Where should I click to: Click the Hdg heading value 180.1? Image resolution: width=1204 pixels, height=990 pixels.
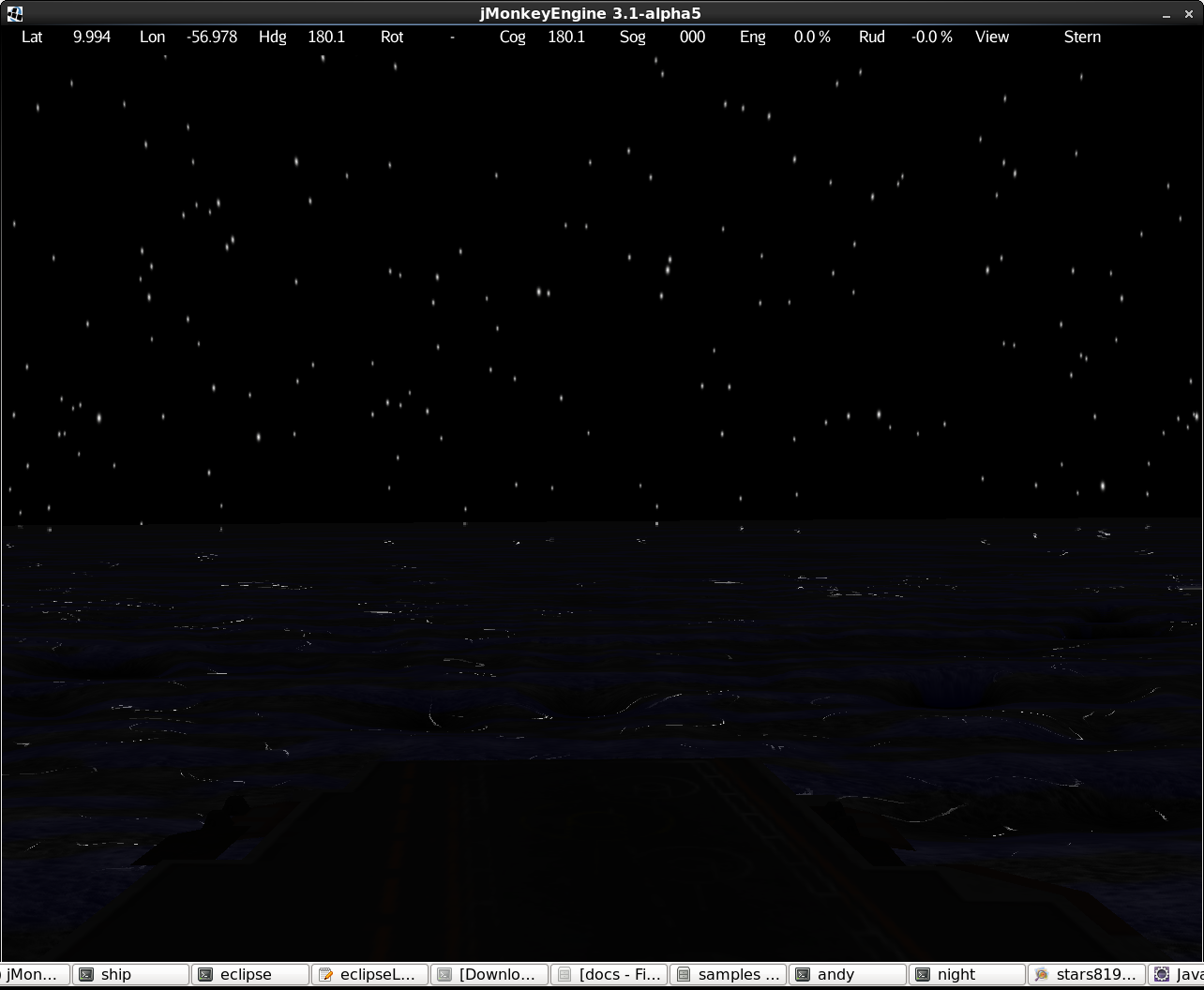tap(326, 37)
